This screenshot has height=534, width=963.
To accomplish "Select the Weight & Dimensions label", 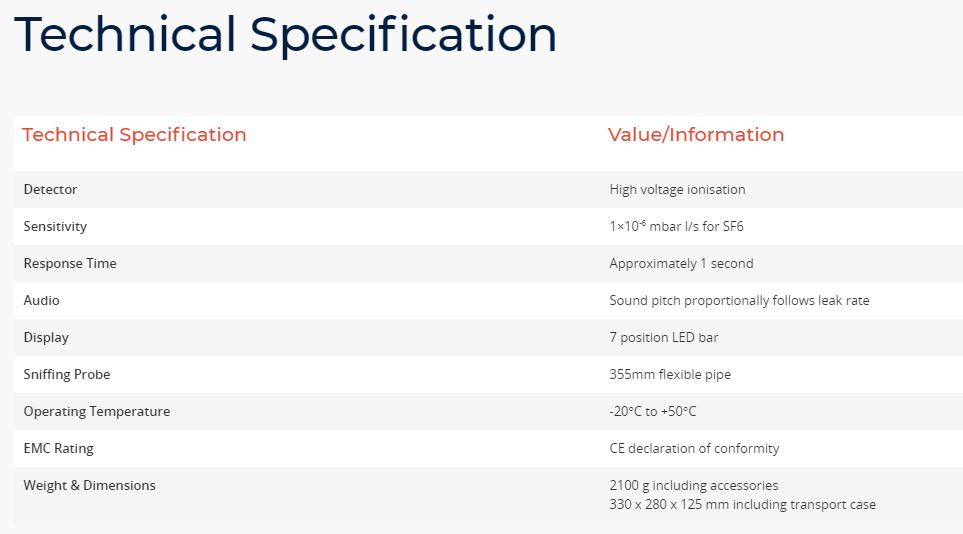I will coord(90,486).
